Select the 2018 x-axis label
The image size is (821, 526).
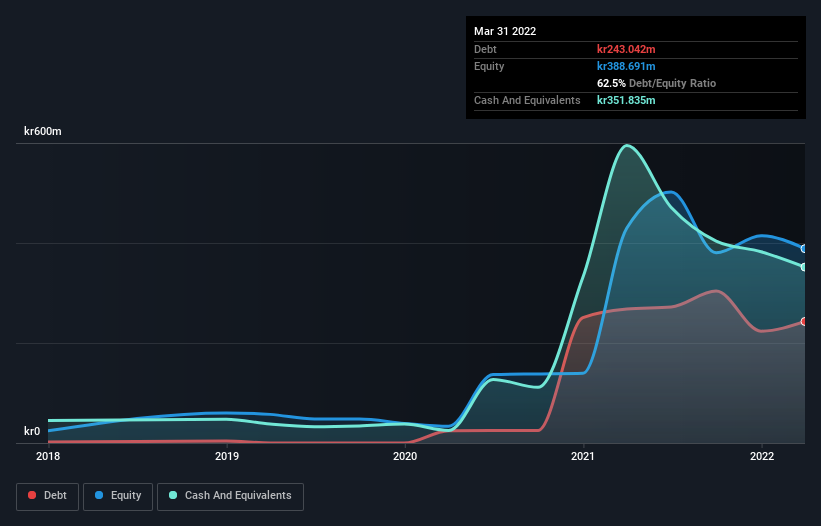48,456
